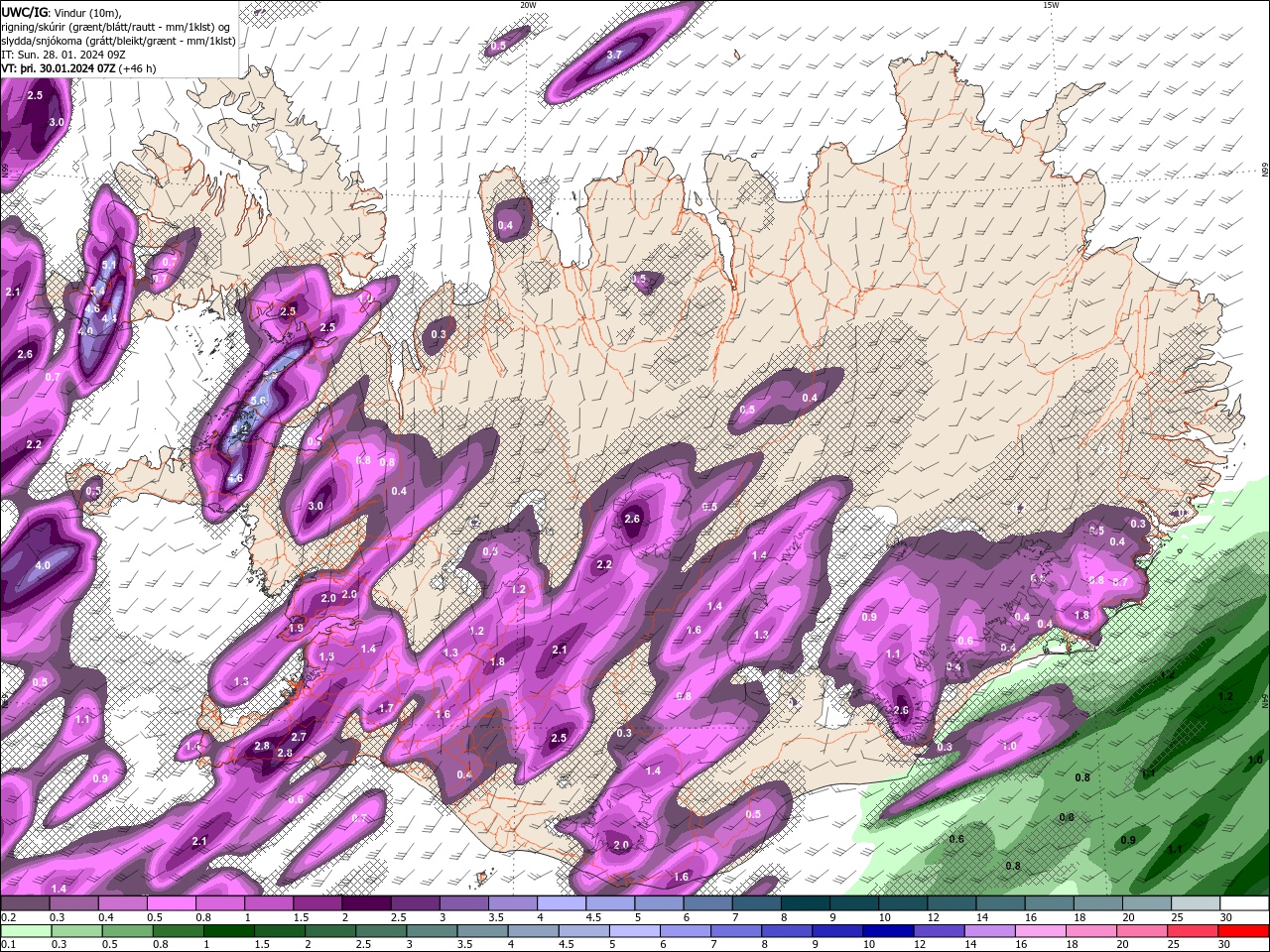Click the lilac 14–16 swatch in lower legend

pos(989,931)
